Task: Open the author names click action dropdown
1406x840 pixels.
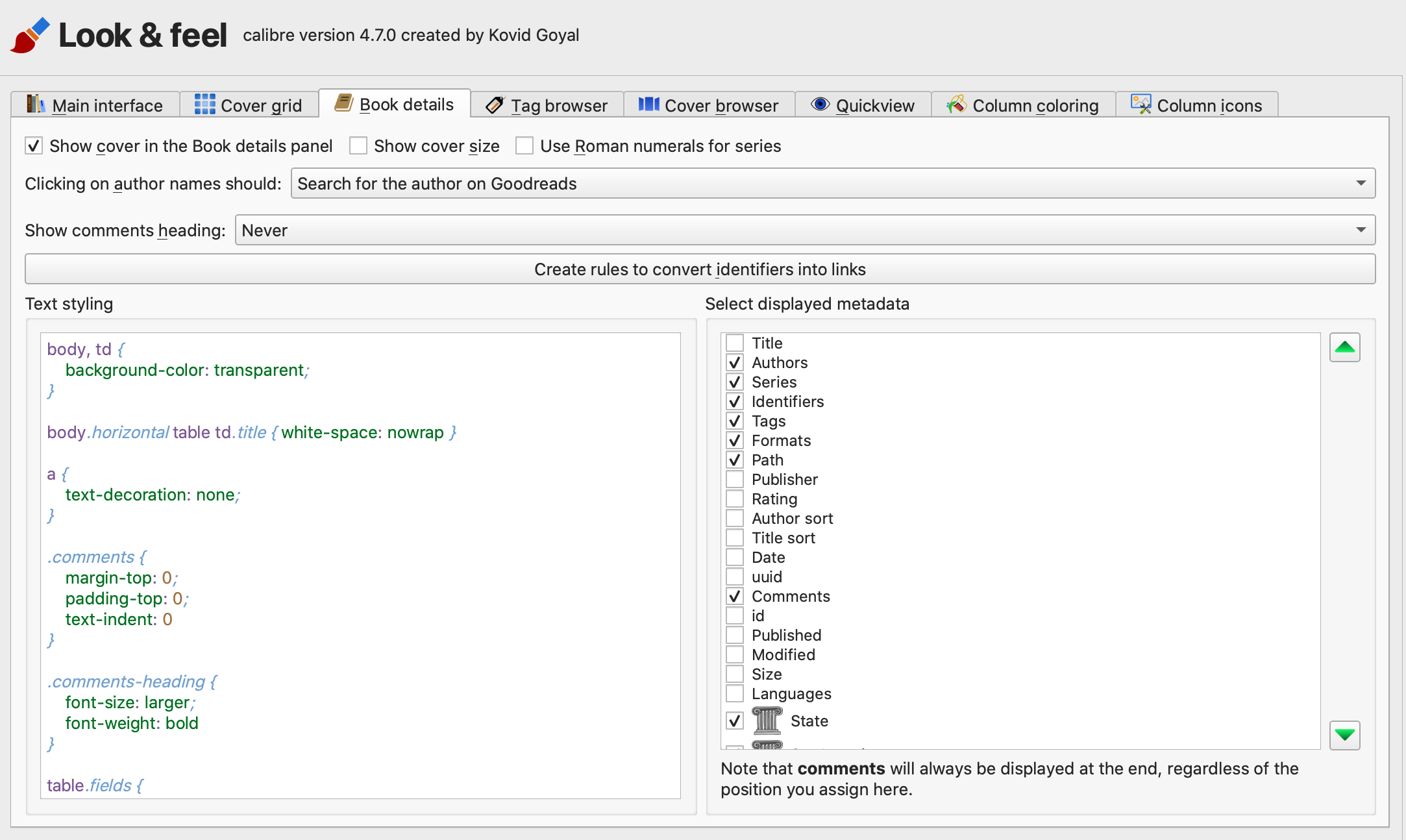Action: pyautogui.click(x=832, y=184)
